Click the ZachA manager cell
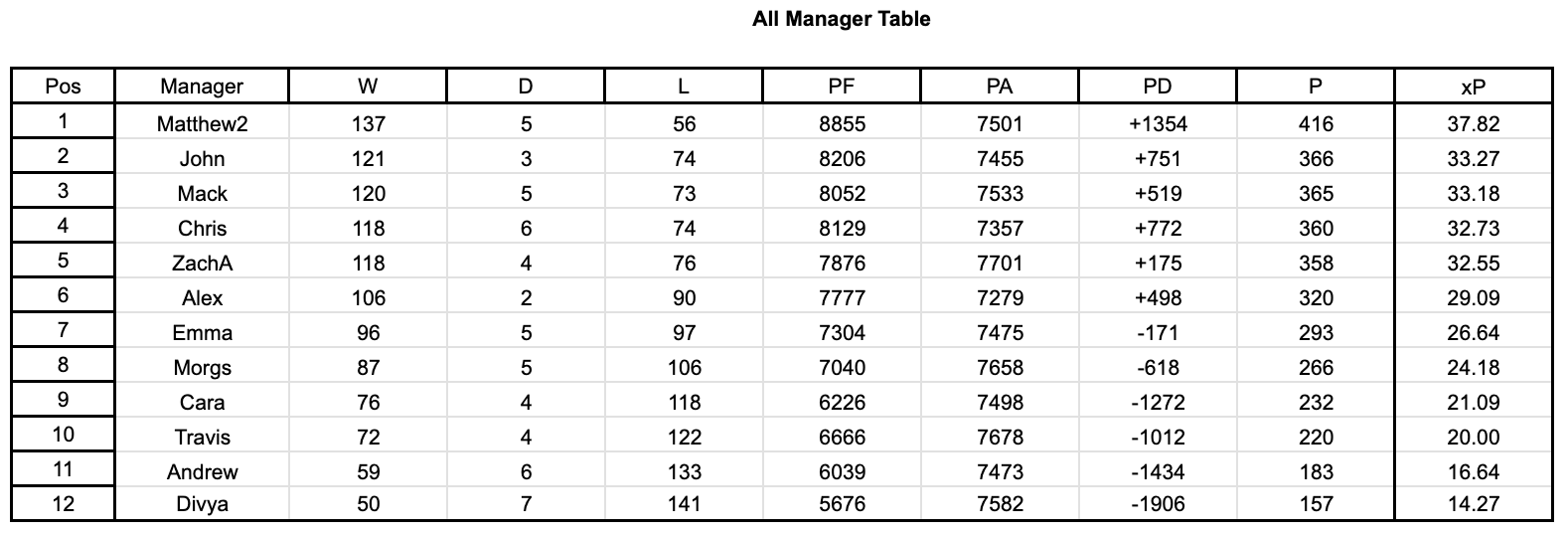 [x=202, y=264]
